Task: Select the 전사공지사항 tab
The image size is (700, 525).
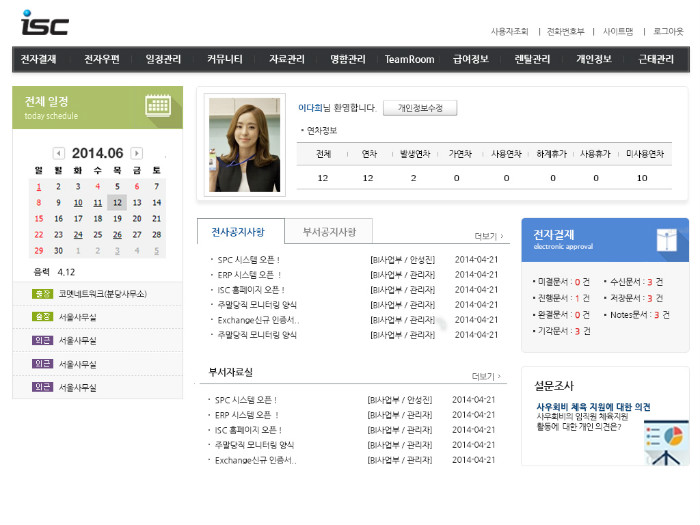Action: coord(239,231)
